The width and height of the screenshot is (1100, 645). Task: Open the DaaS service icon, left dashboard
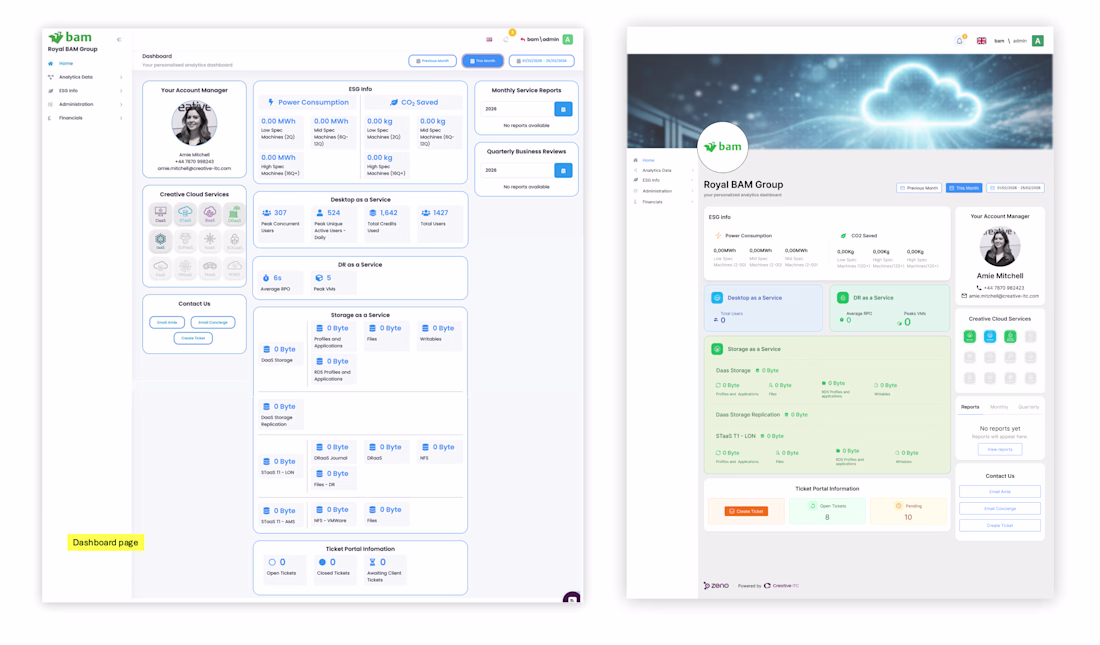coord(161,214)
